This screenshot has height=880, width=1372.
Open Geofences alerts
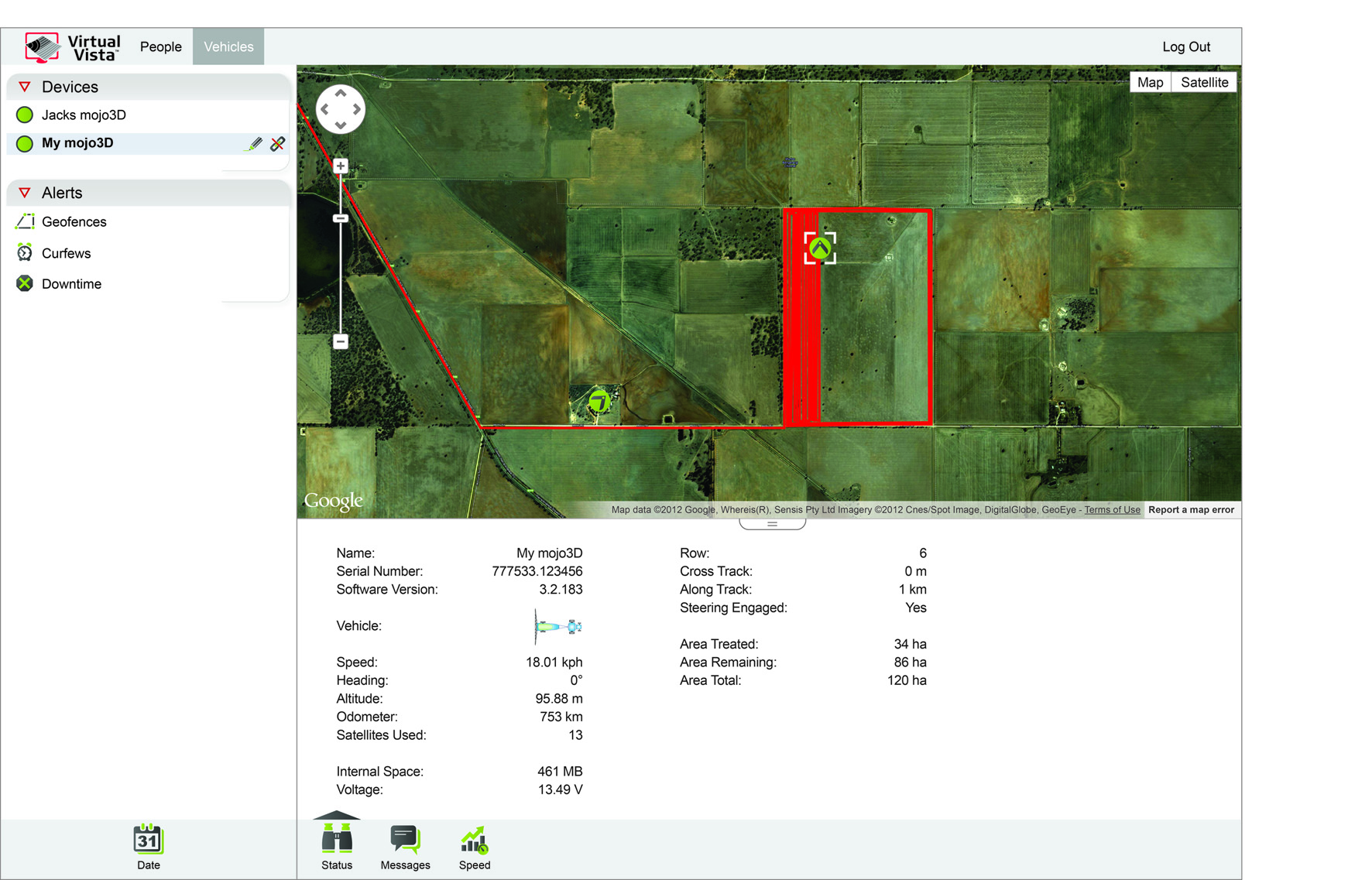[x=74, y=222]
